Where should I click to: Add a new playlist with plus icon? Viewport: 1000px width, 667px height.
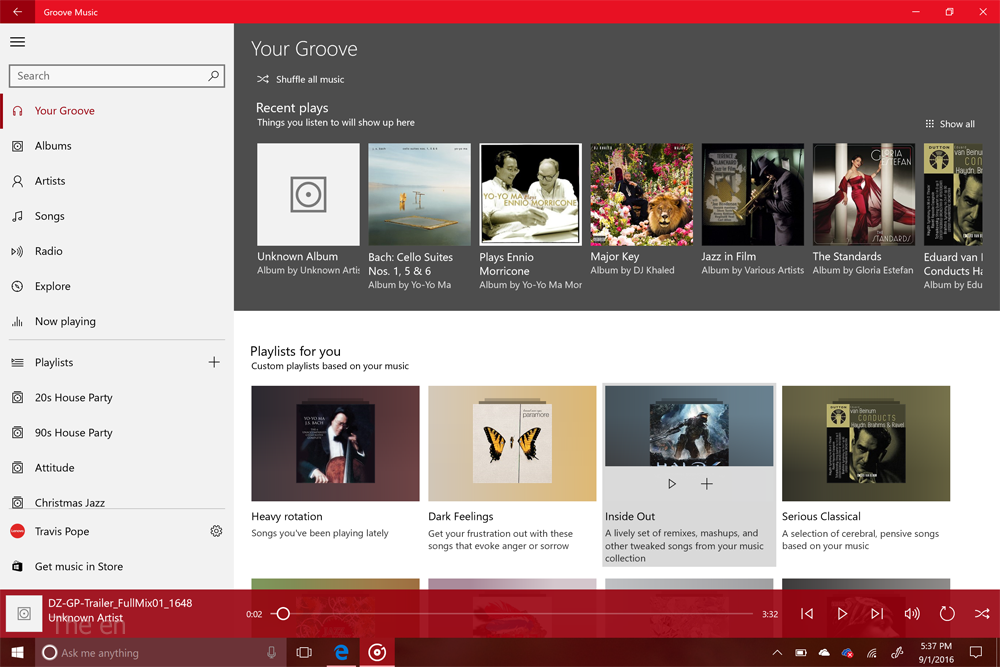click(214, 362)
